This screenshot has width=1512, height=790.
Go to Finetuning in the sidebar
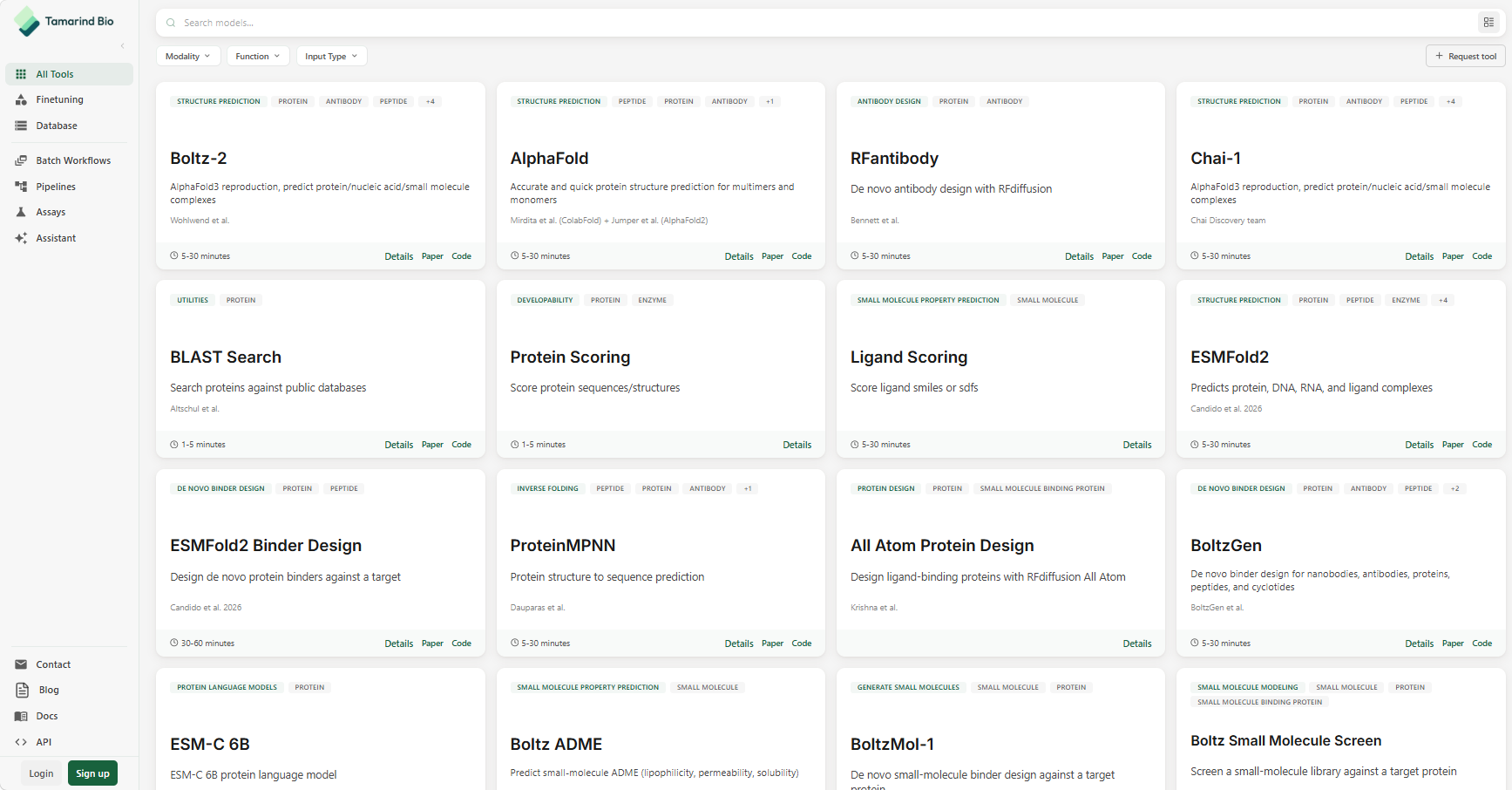pyautogui.click(x=70, y=100)
